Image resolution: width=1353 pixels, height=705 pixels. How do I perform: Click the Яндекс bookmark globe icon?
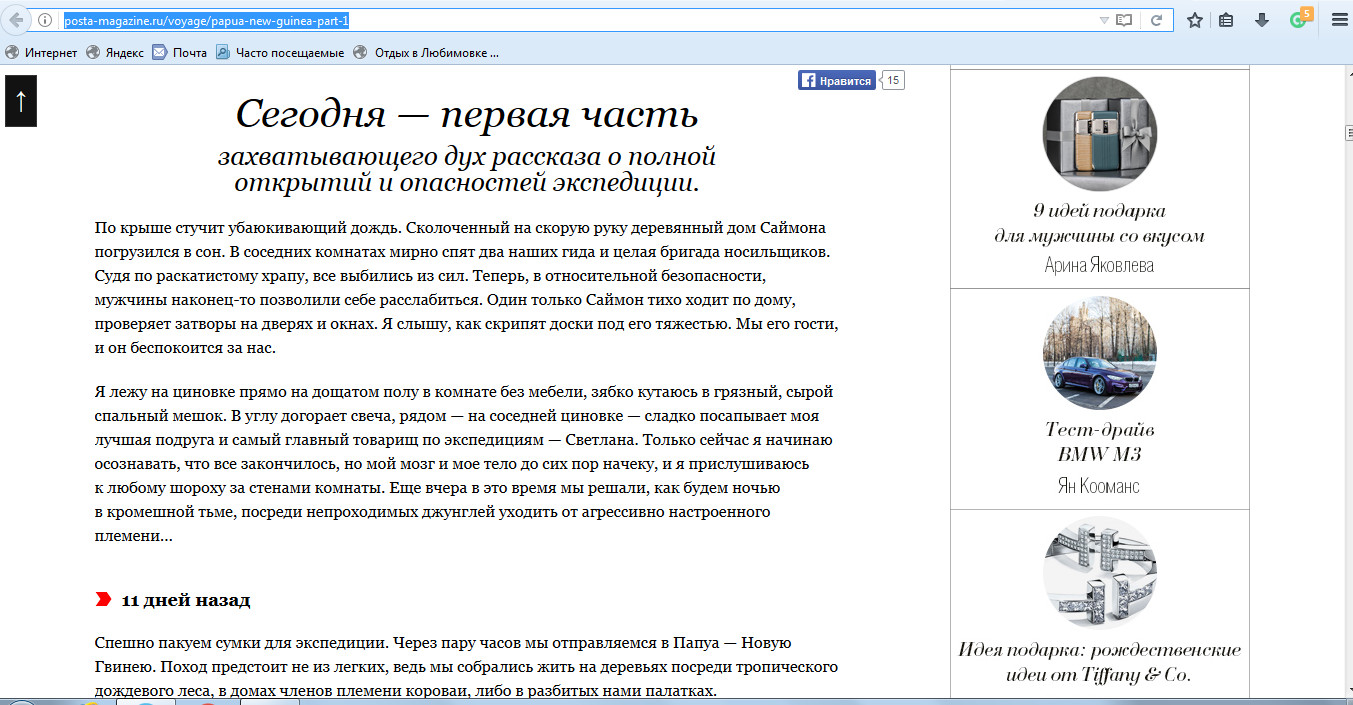pyautogui.click(x=94, y=53)
